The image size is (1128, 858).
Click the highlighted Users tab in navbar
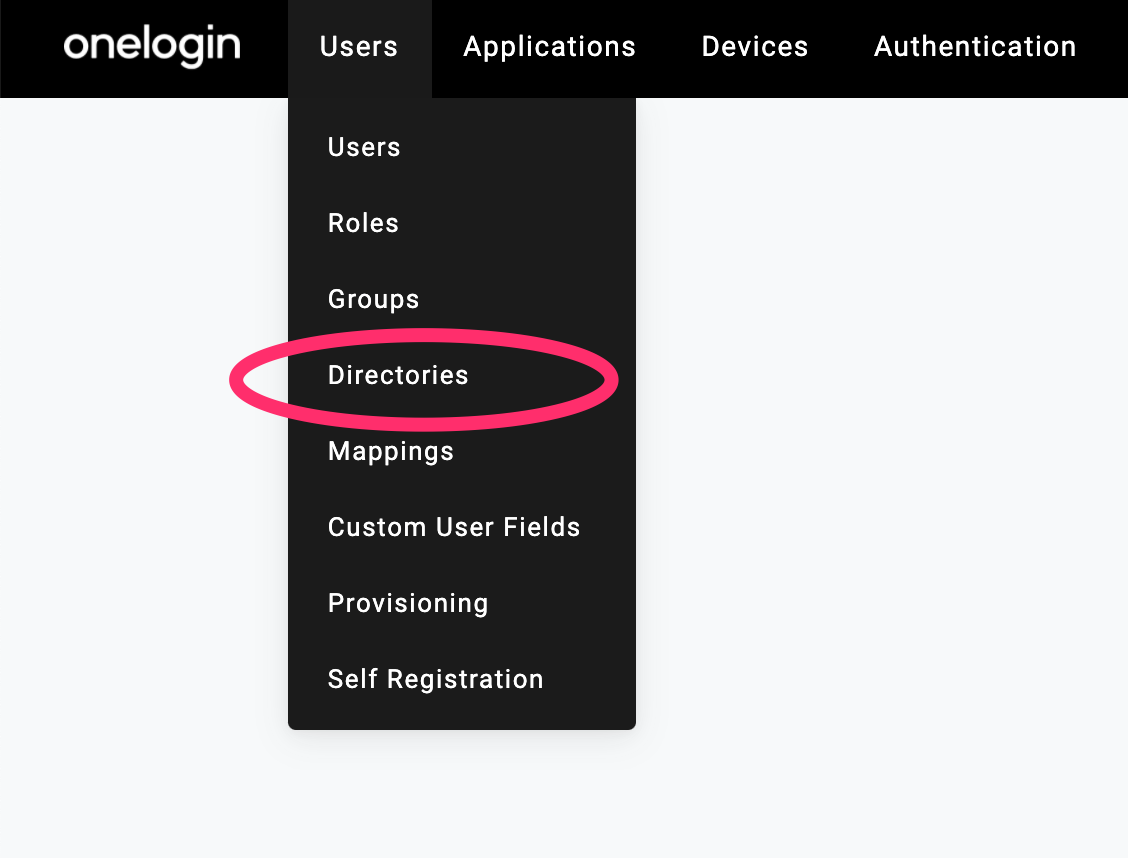[x=358, y=46]
